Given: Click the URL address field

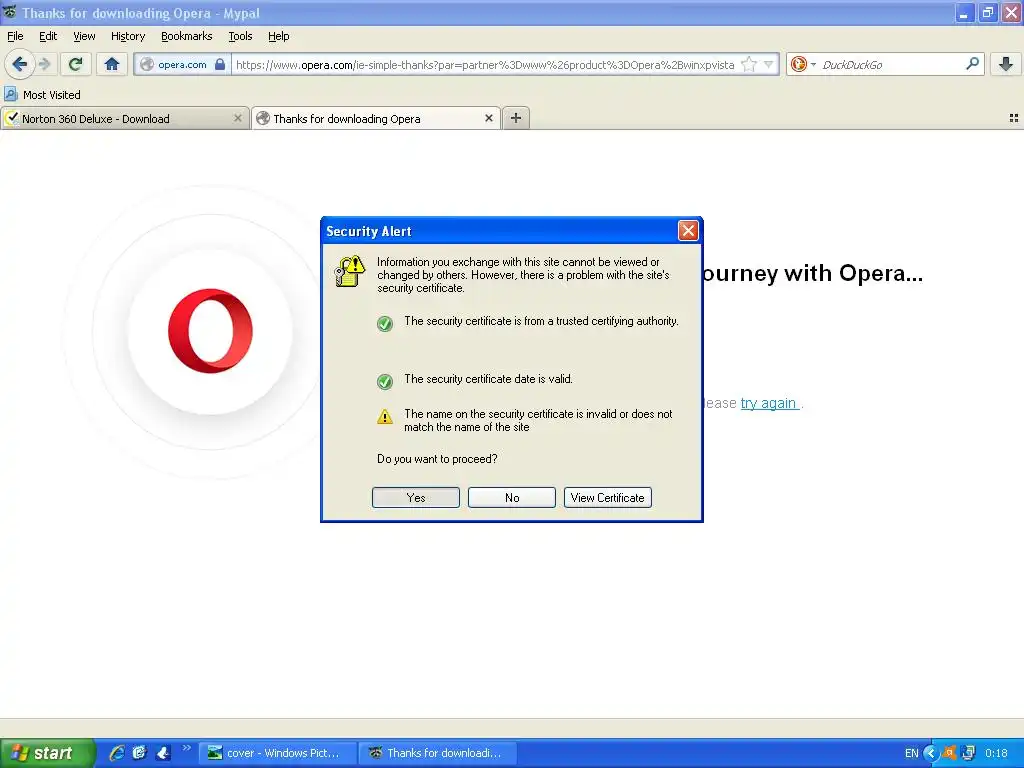Looking at the screenshot, I should coord(485,65).
